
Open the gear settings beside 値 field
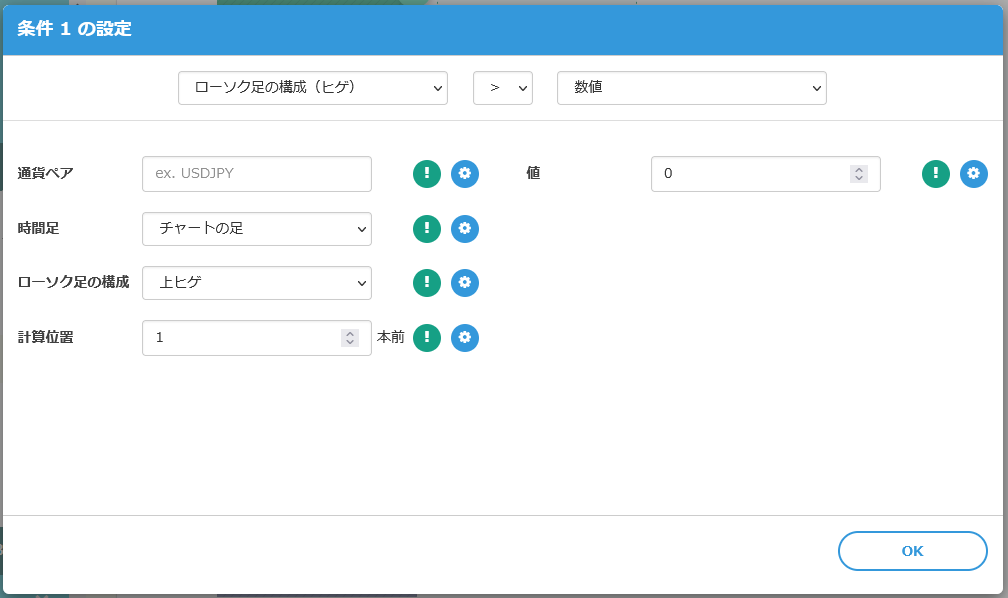[974, 174]
